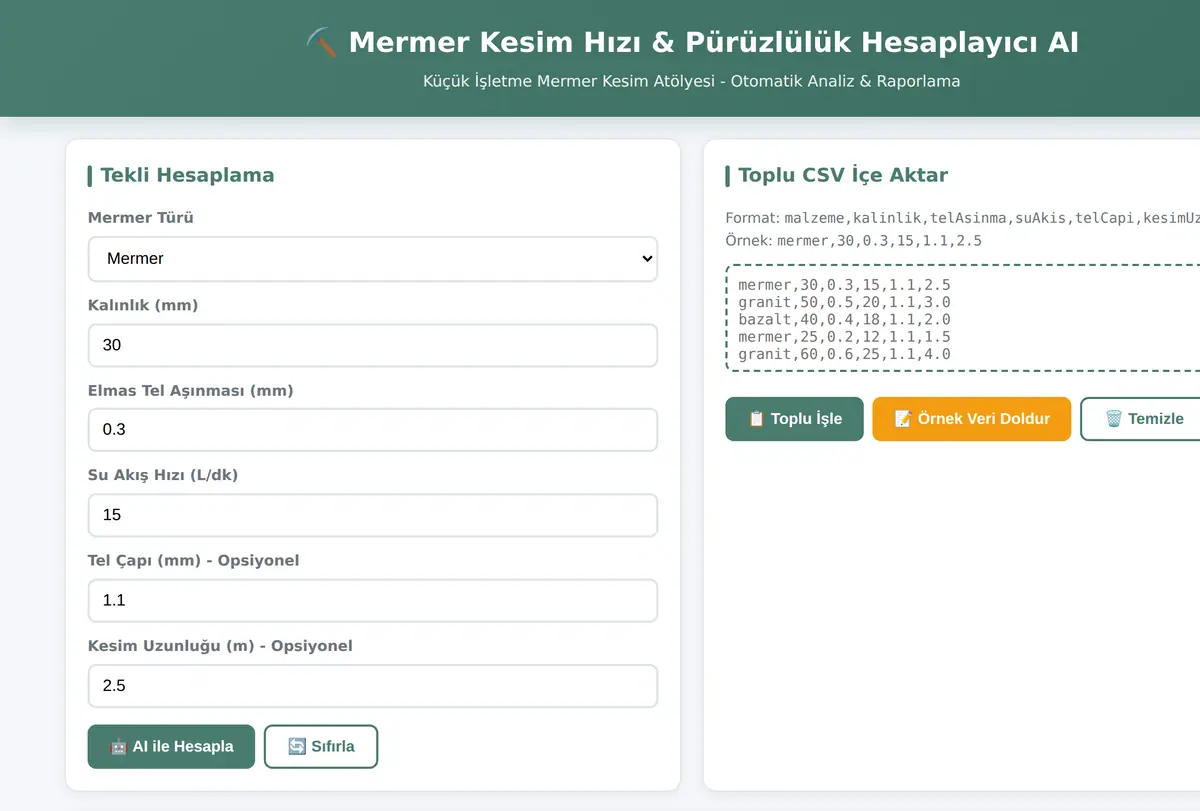Viewport: 1200px width, 811px height.
Task: Click the Kalınlık (mm) label
Action: coord(143,305)
